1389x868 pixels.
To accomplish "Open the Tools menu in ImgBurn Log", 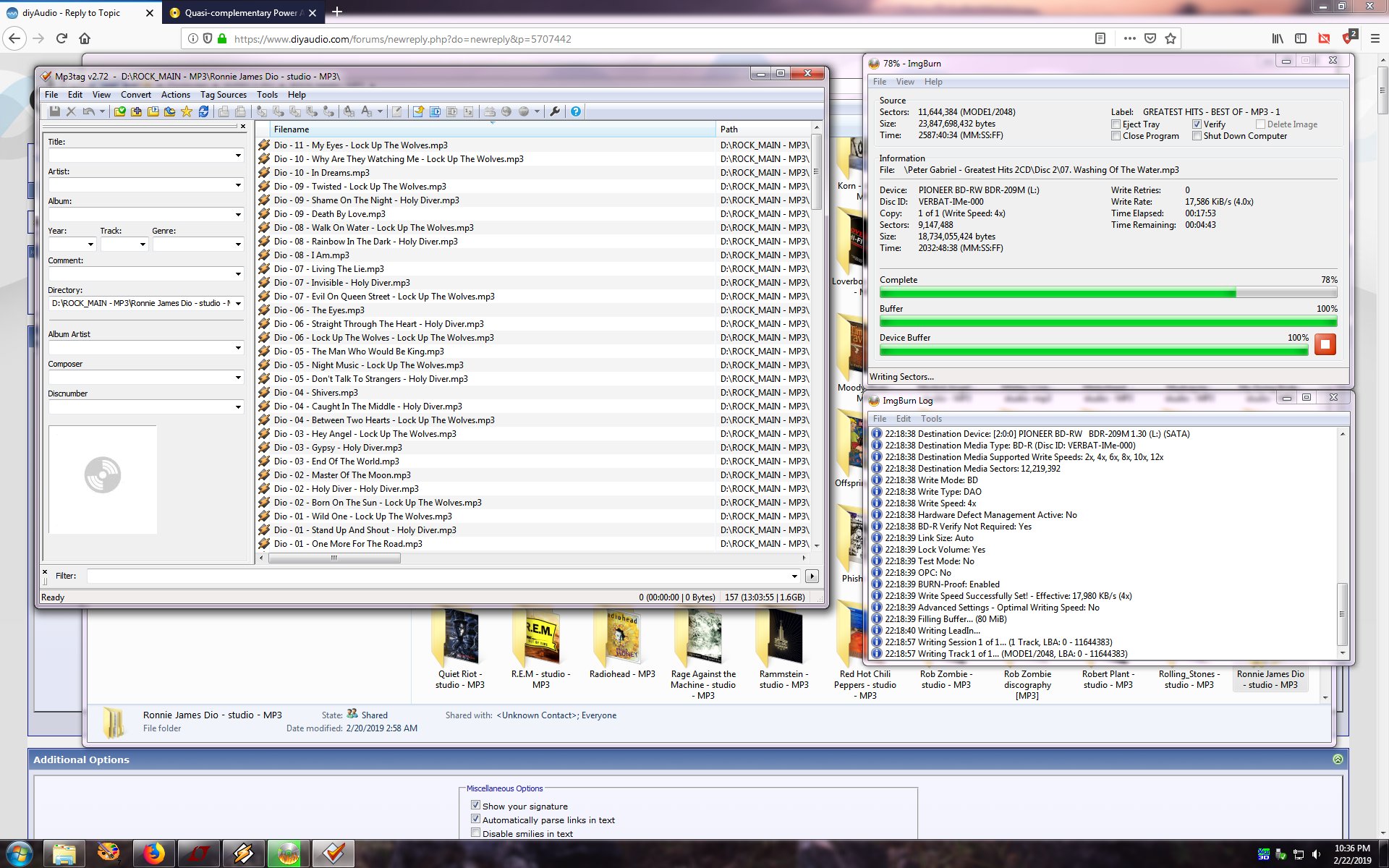I will tap(931, 419).
